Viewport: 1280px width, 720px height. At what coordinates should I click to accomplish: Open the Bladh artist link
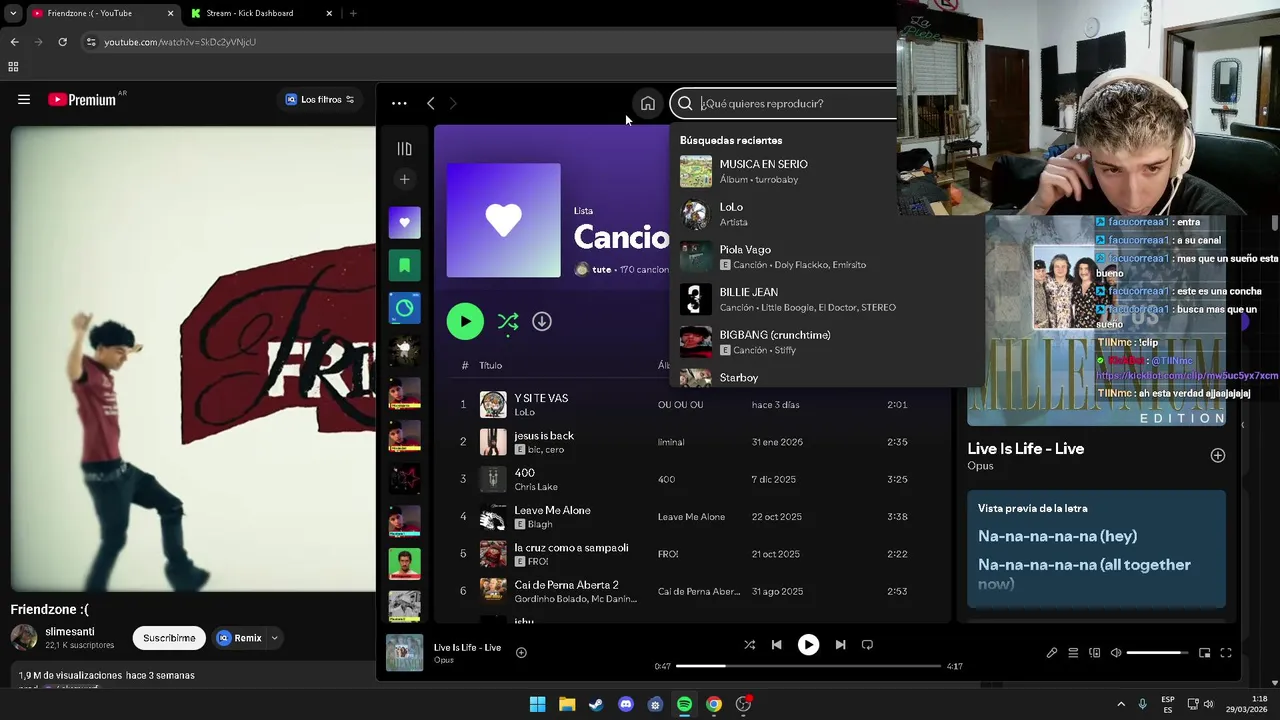click(x=540, y=524)
